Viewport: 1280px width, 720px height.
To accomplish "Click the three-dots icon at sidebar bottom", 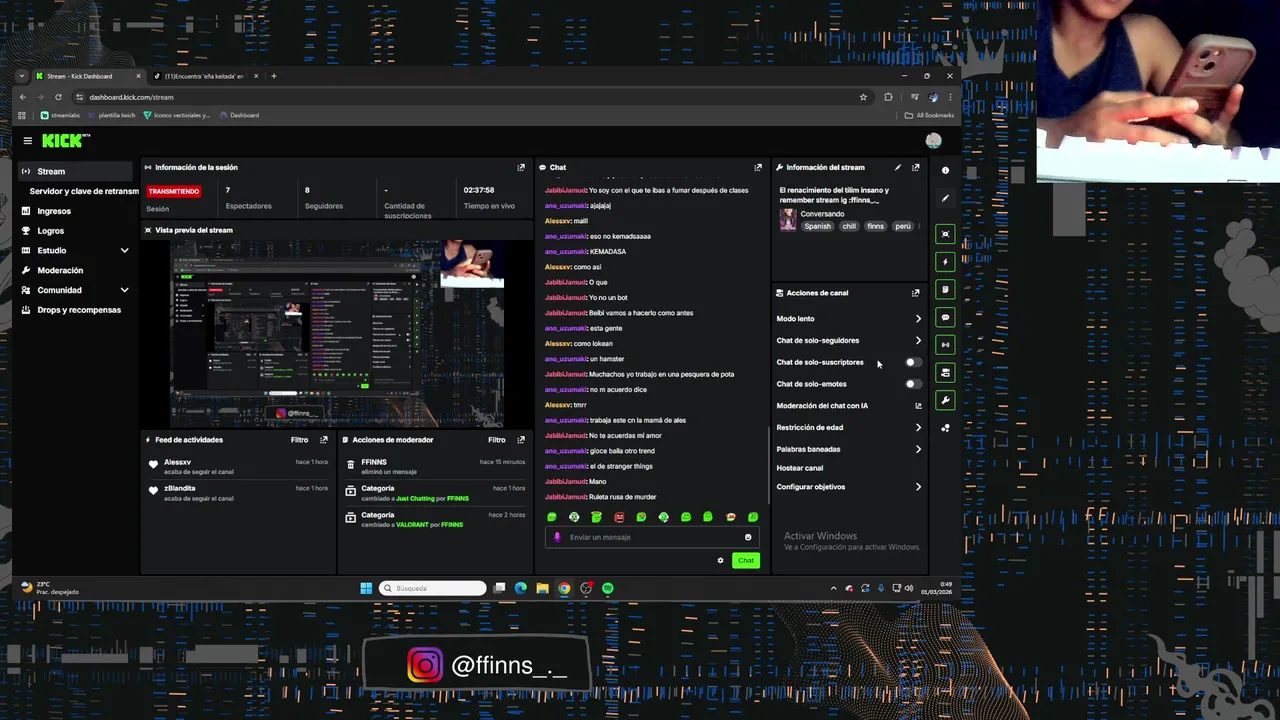I will pos(945,428).
